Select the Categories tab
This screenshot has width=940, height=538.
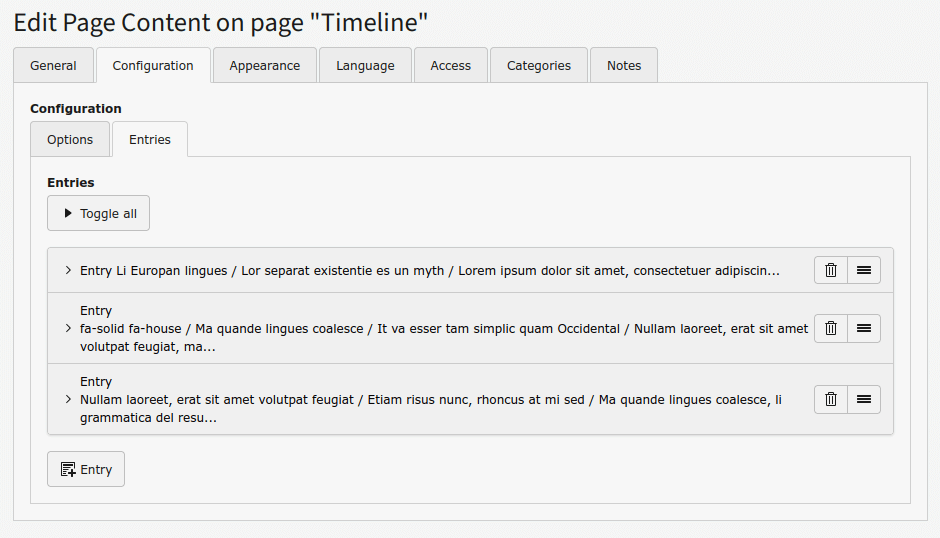click(538, 66)
